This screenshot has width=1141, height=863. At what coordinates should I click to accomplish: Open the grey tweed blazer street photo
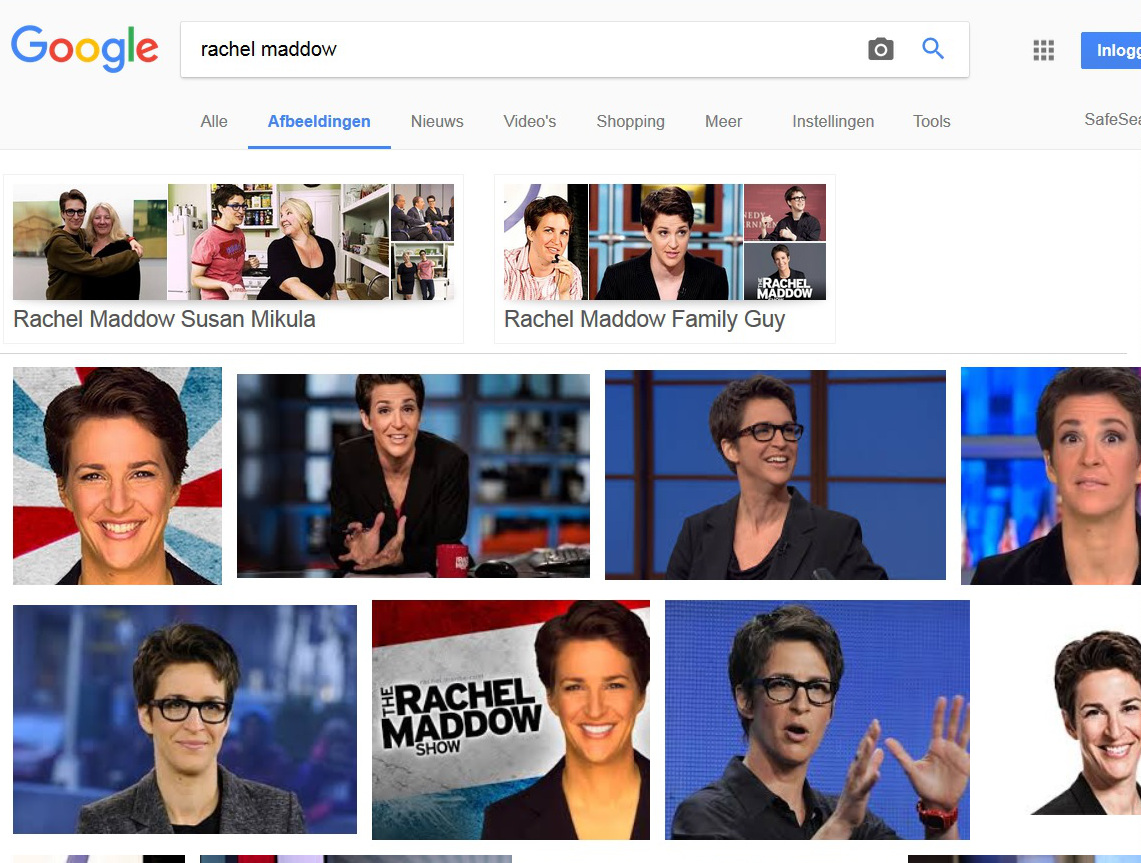click(x=185, y=719)
